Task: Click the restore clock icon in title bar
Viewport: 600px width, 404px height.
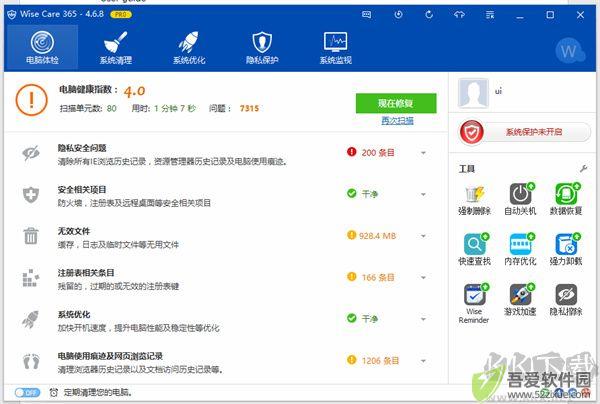Action: click(398, 15)
